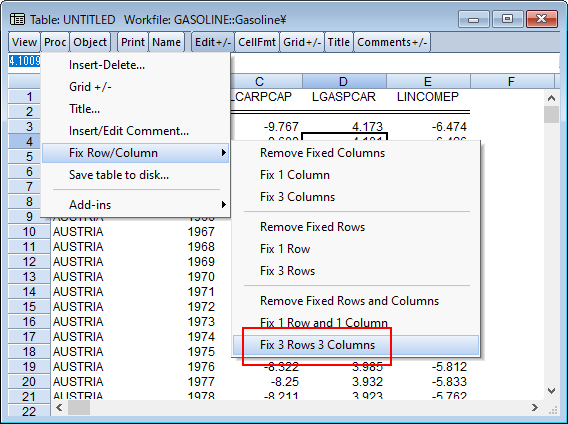
Task: Toggle Grid+/- in the toolbar
Action: coord(302,42)
